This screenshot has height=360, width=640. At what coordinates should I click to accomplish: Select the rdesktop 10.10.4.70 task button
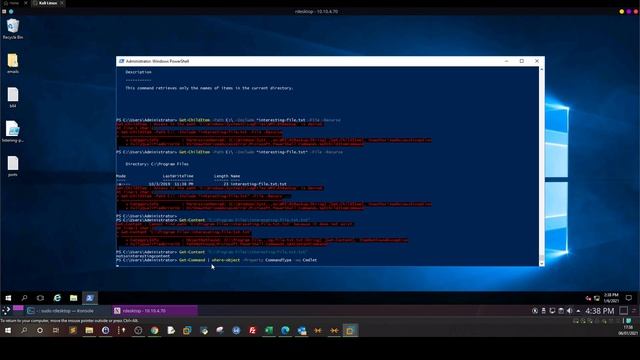pyautogui.click(x=155, y=311)
